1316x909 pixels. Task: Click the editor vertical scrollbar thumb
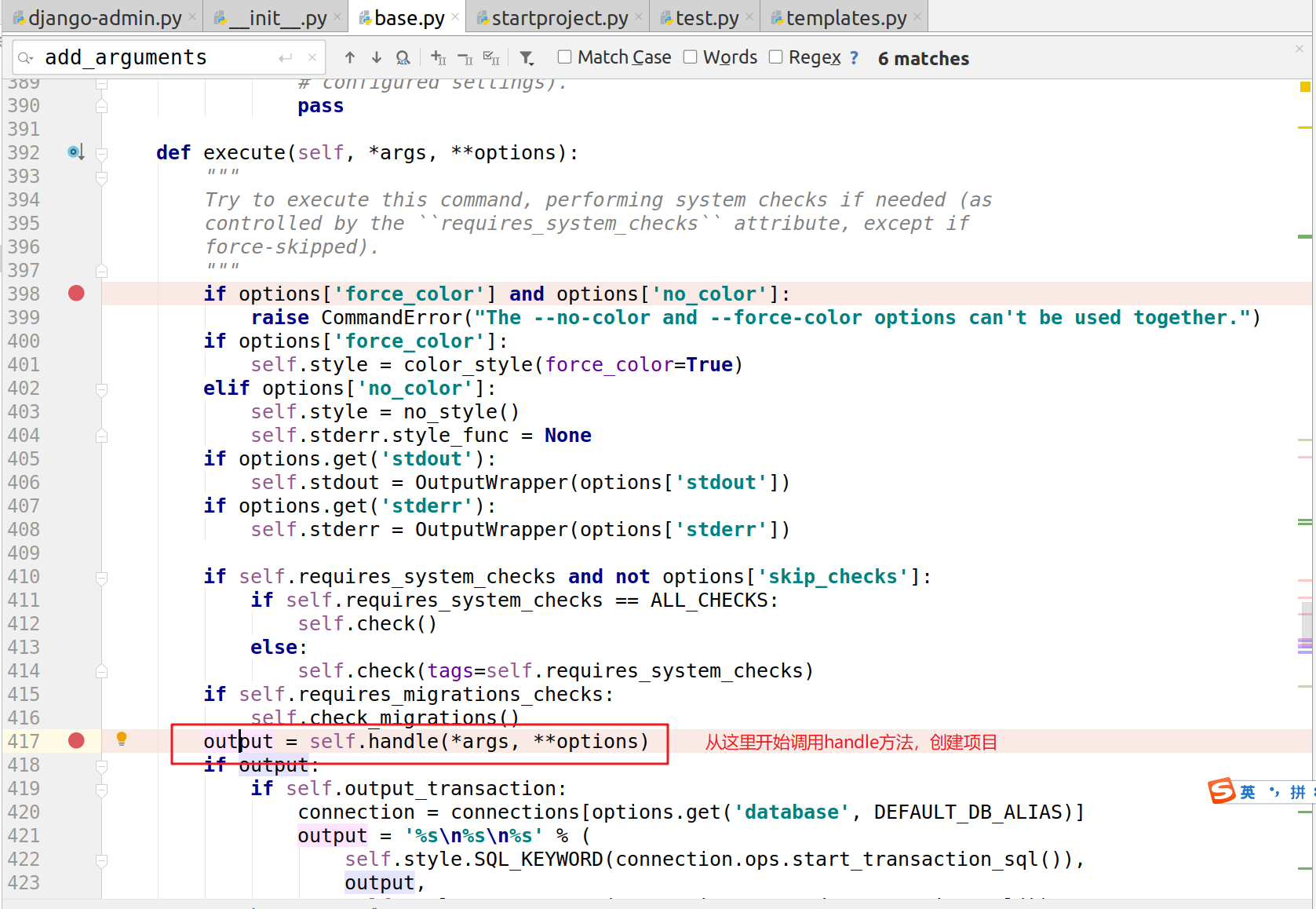[x=1306, y=626]
